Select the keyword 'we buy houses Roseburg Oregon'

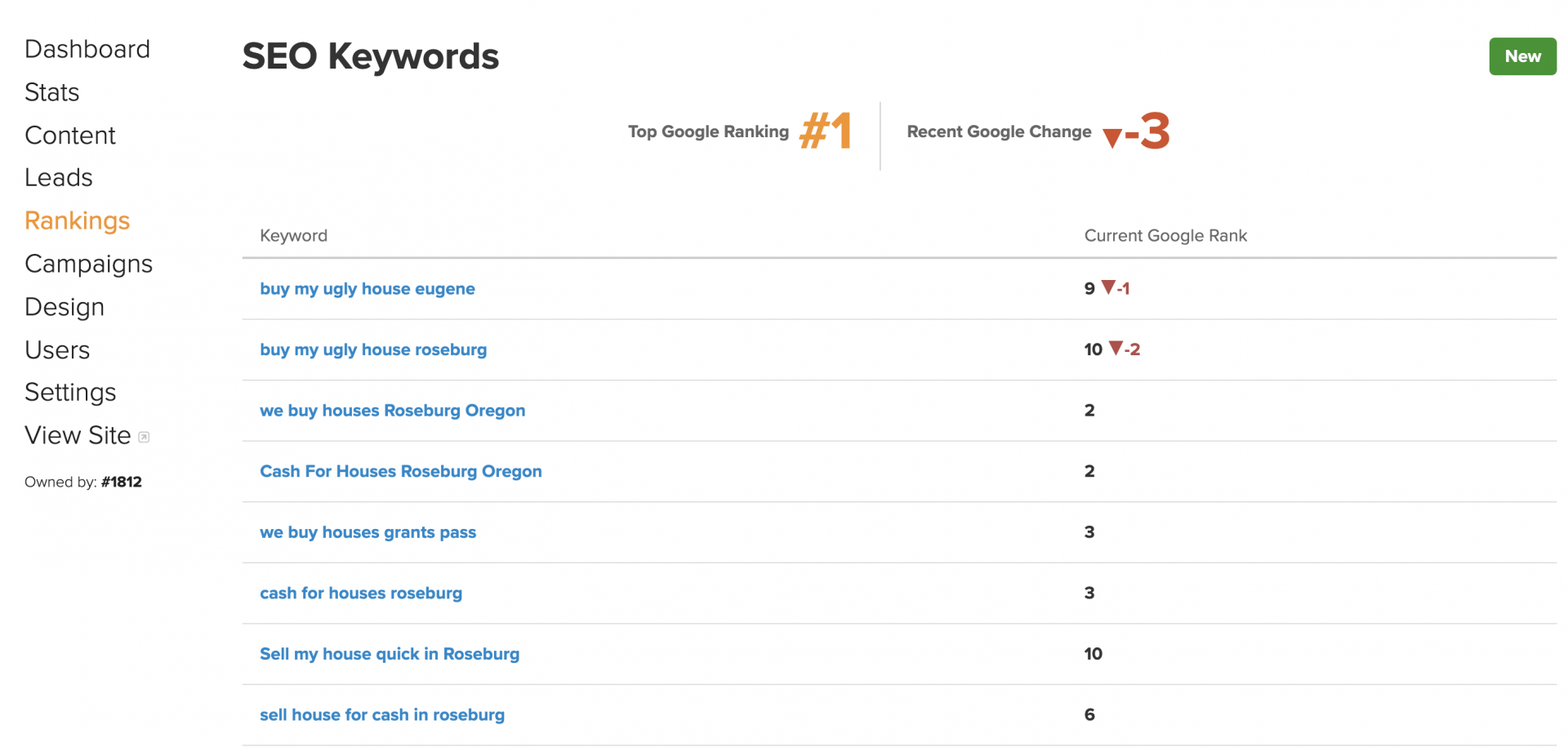[393, 410]
